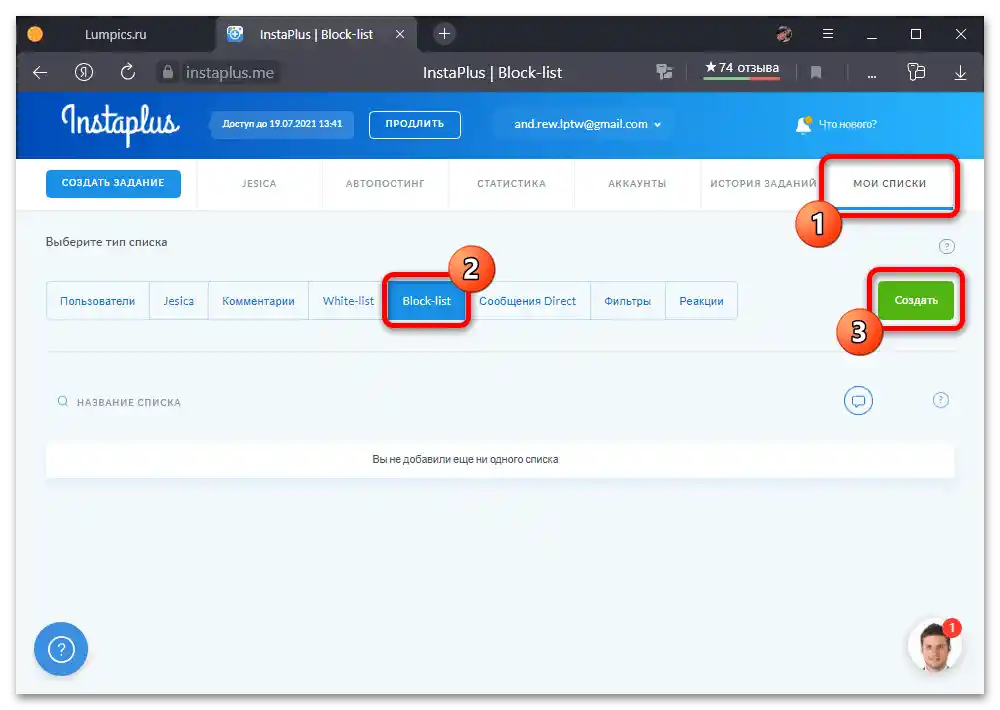This screenshot has width=1000, height=710.
Task: Click the help icon beside list type
Action: (x=946, y=246)
